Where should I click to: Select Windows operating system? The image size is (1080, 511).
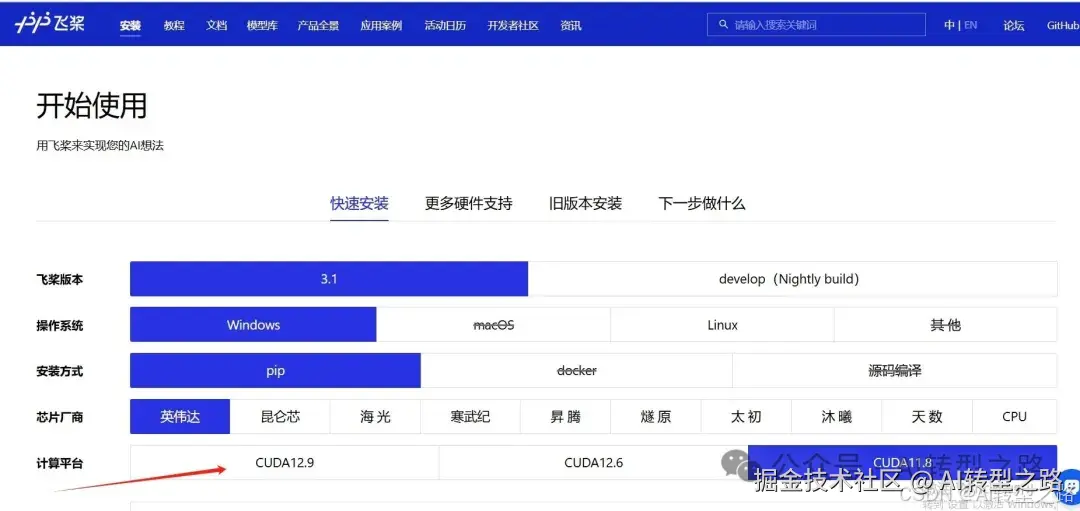tap(253, 325)
